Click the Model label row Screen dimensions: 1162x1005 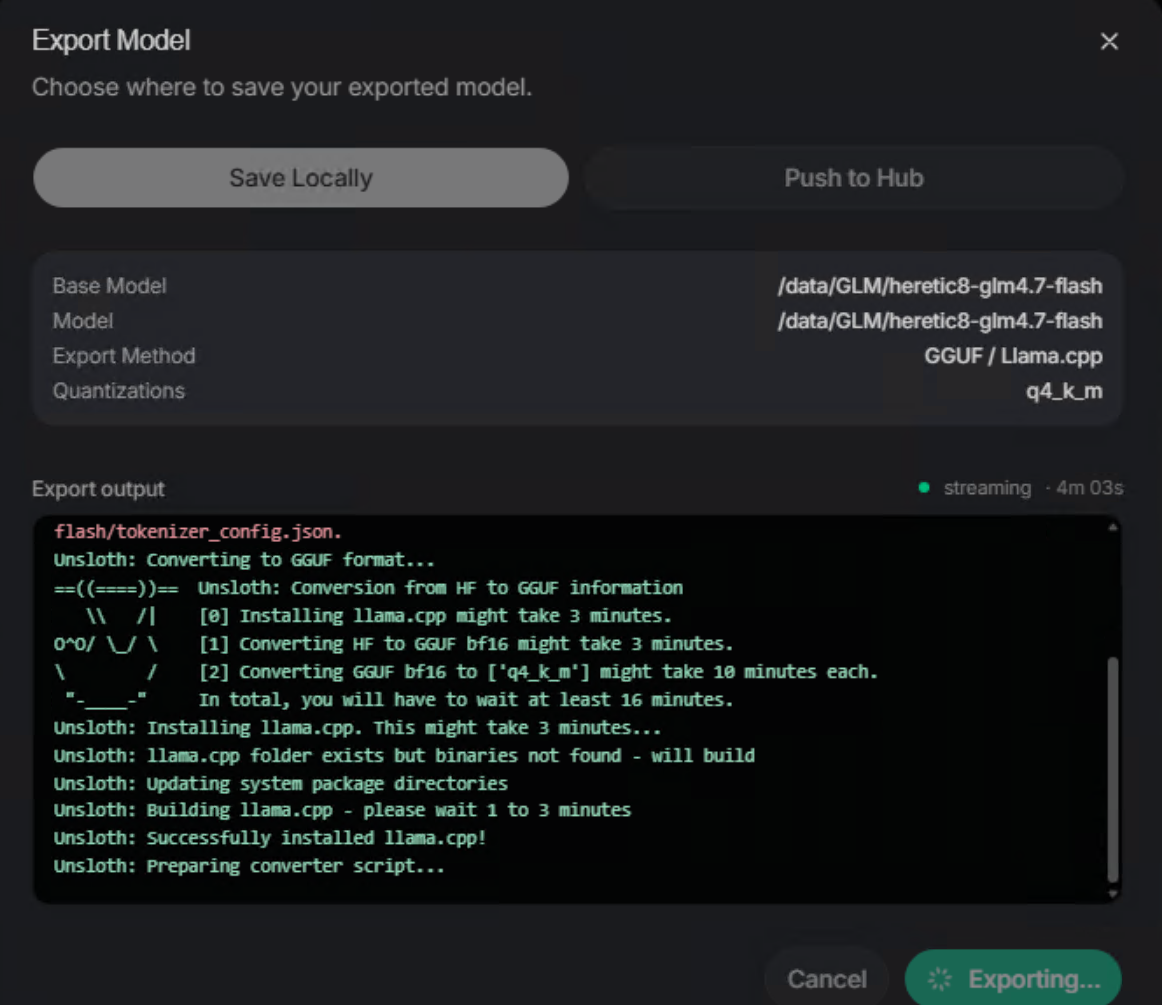[x=82, y=321]
